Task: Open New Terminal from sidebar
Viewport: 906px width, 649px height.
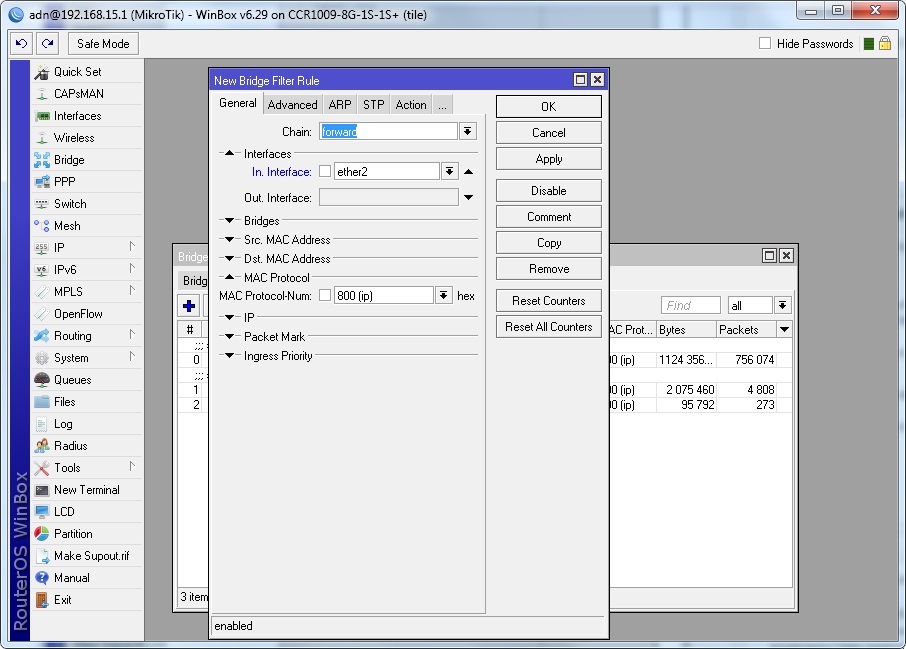Action: [x=86, y=490]
